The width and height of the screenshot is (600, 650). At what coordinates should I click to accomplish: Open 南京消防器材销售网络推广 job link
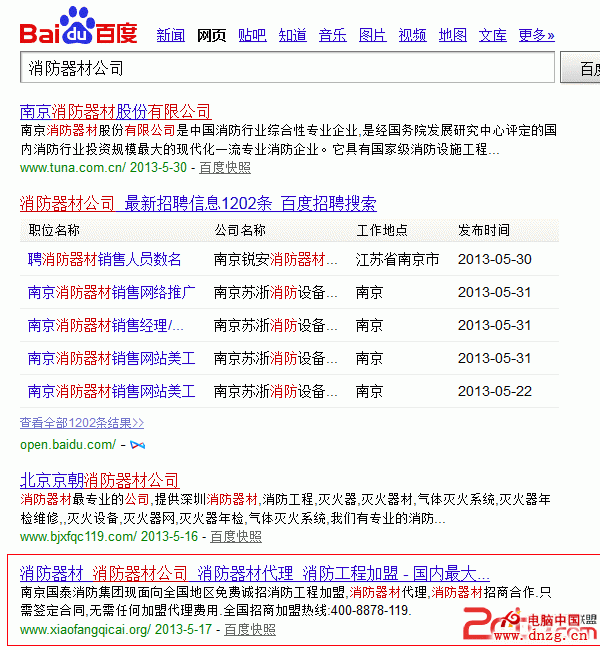112,292
